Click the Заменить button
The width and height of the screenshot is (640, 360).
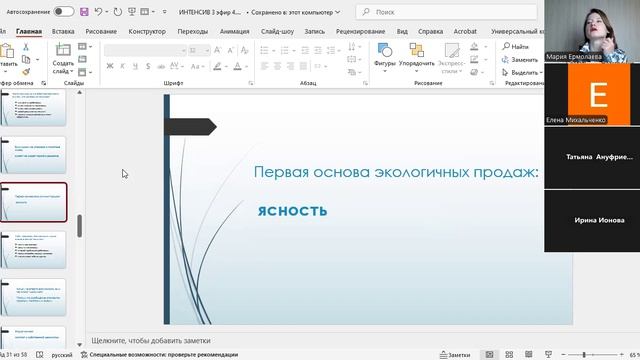point(520,60)
